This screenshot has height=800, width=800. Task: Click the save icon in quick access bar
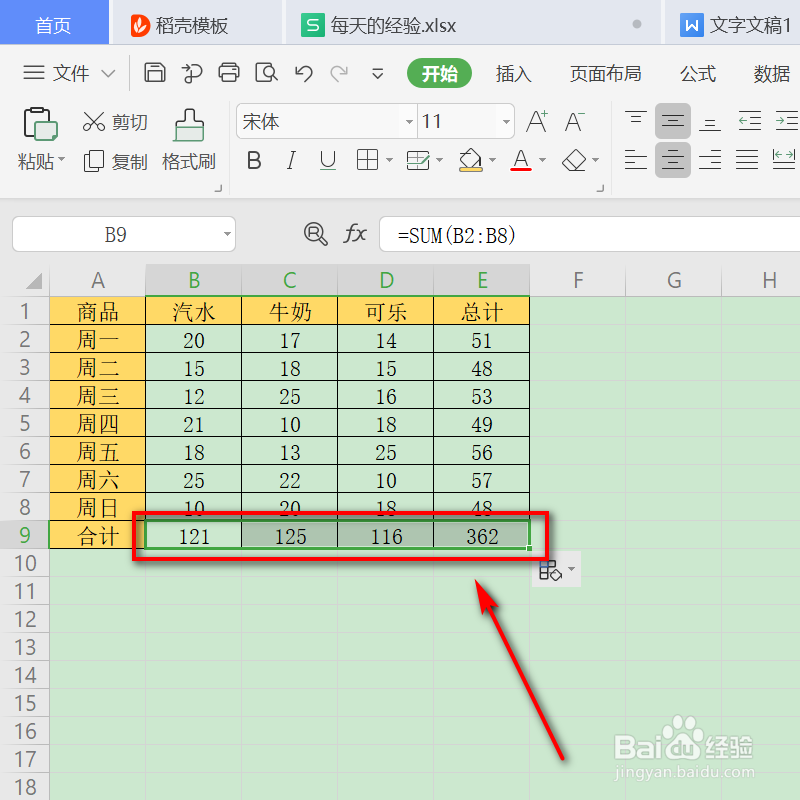coord(155,73)
